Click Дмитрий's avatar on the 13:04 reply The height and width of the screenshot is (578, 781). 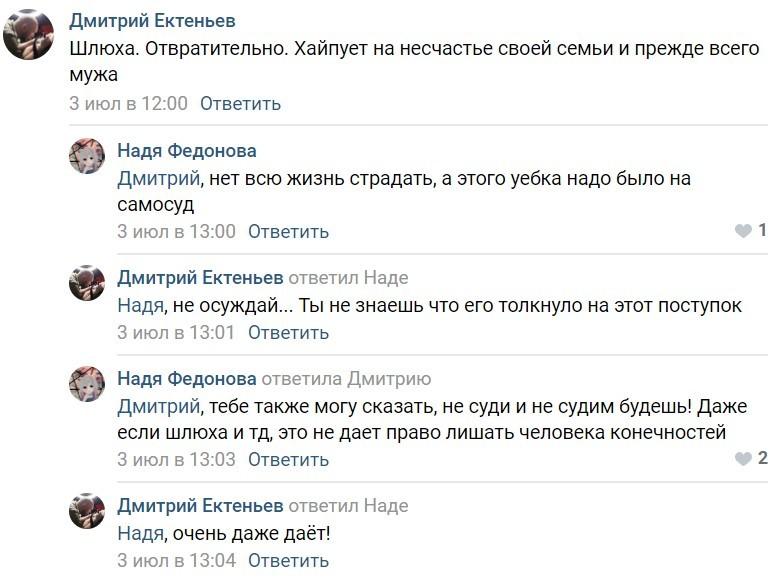coord(87,510)
